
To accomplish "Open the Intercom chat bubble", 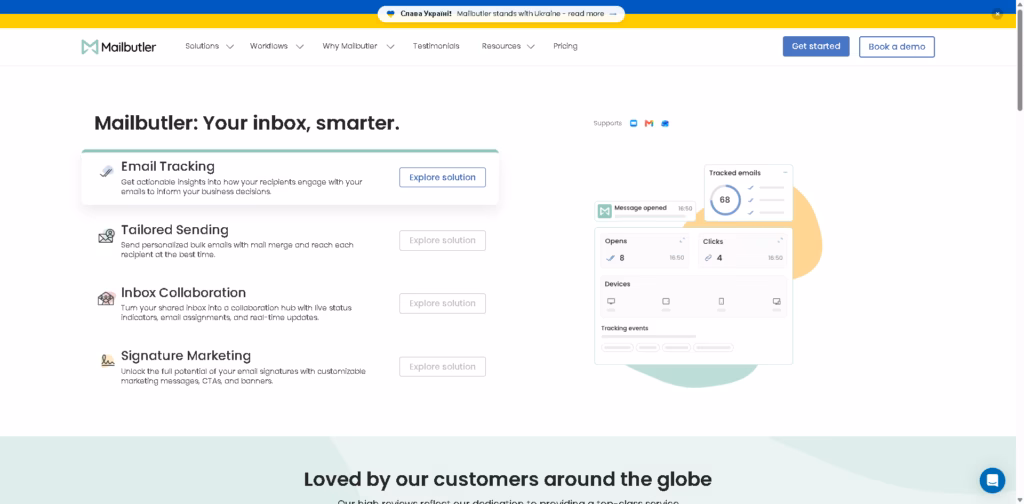I will pos(992,480).
